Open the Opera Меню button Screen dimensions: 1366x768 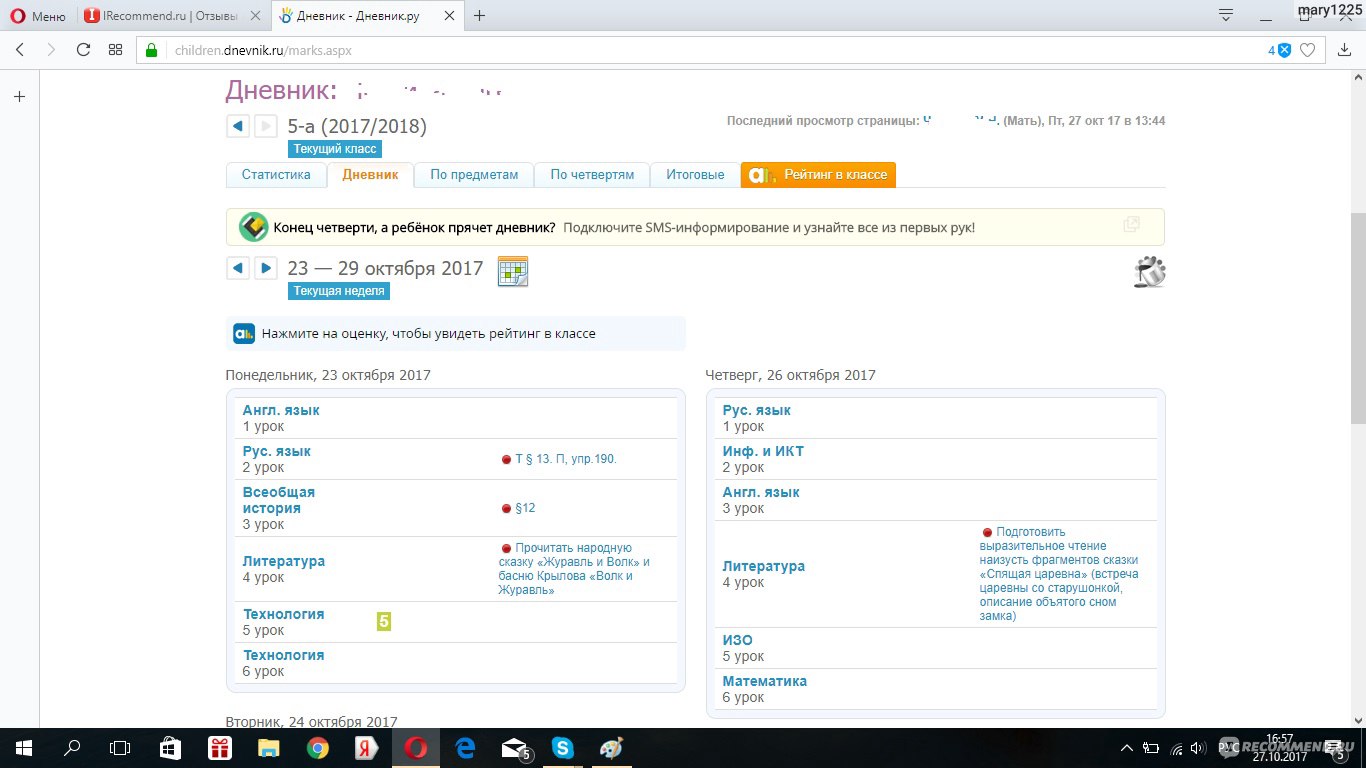pyautogui.click(x=38, y=16)
